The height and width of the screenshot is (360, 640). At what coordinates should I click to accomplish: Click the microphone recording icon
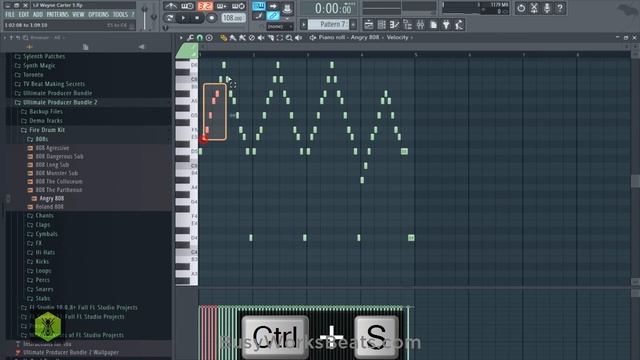click(x=547, y=8)
